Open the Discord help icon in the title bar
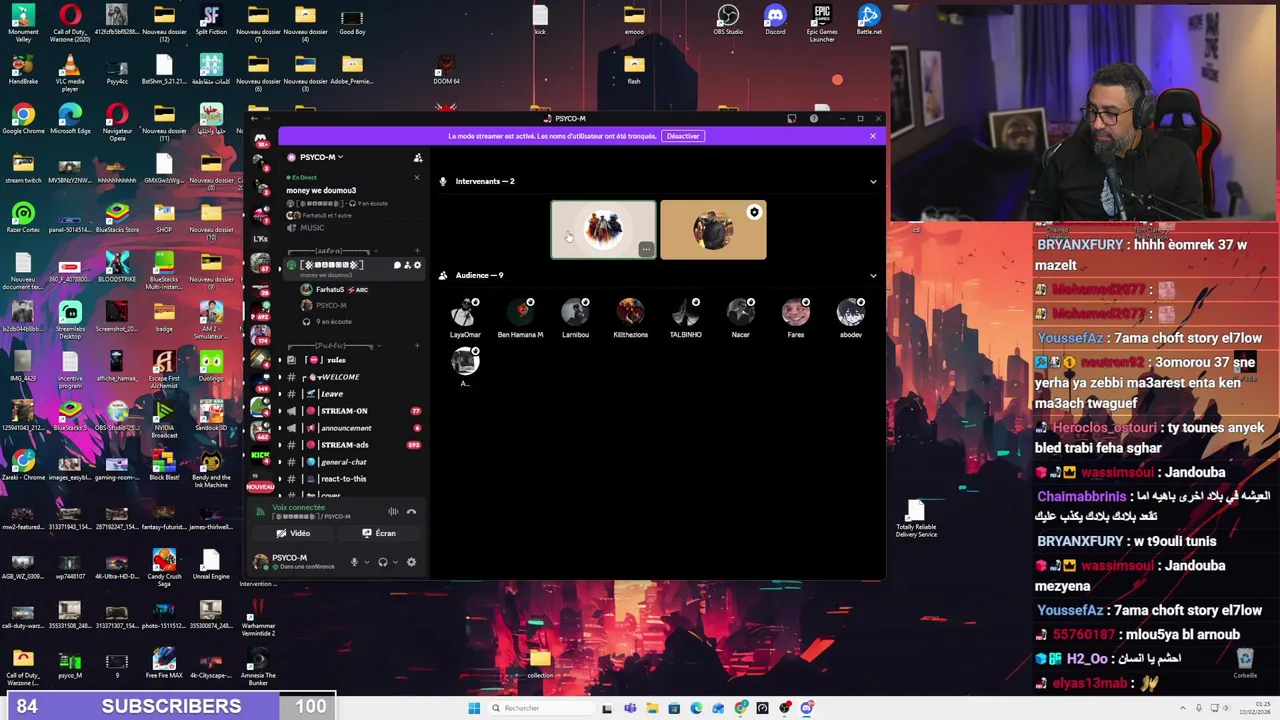This screenshot has height=720, width=1280. pos(814,119)
